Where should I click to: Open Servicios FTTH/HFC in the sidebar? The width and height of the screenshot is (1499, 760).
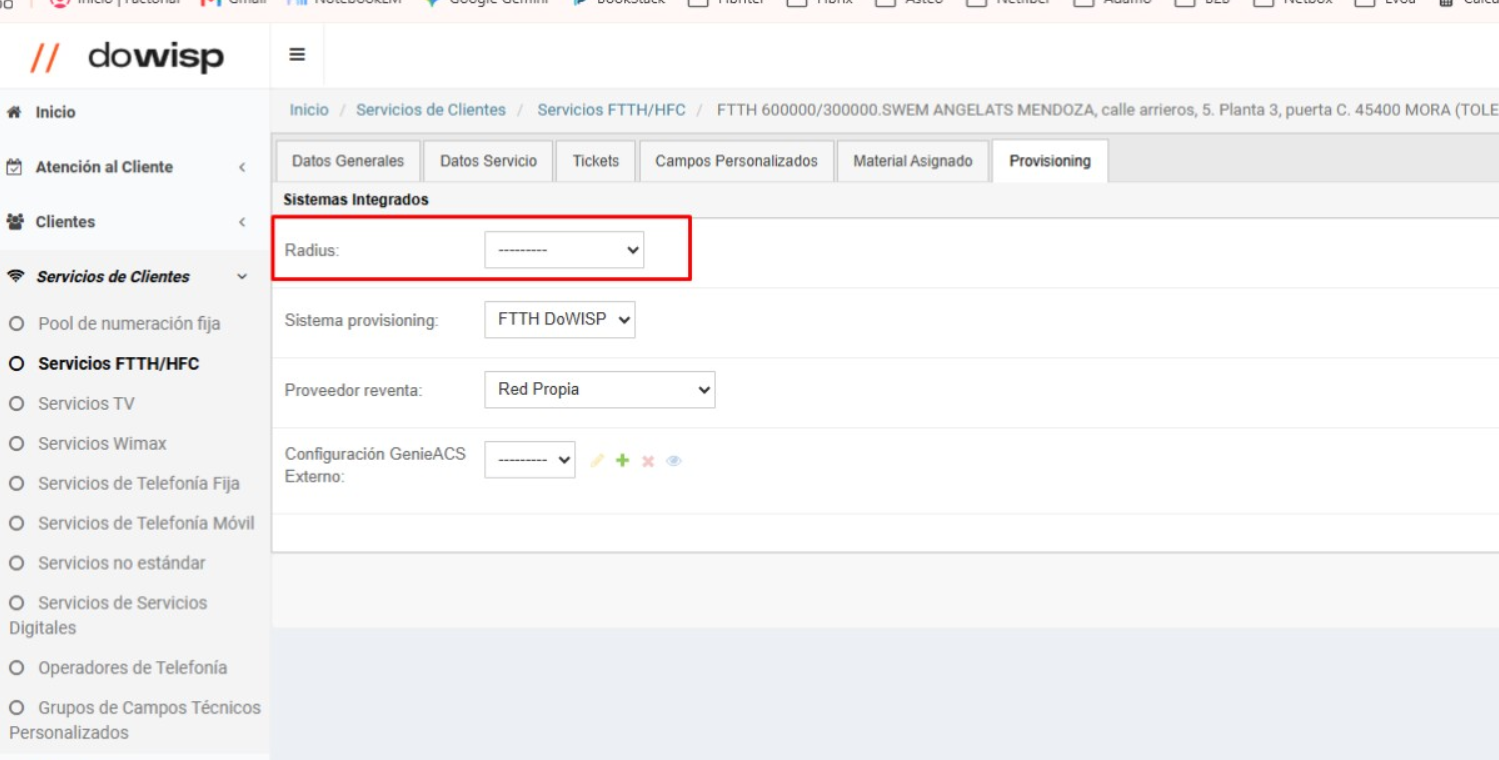pos(119,364)
